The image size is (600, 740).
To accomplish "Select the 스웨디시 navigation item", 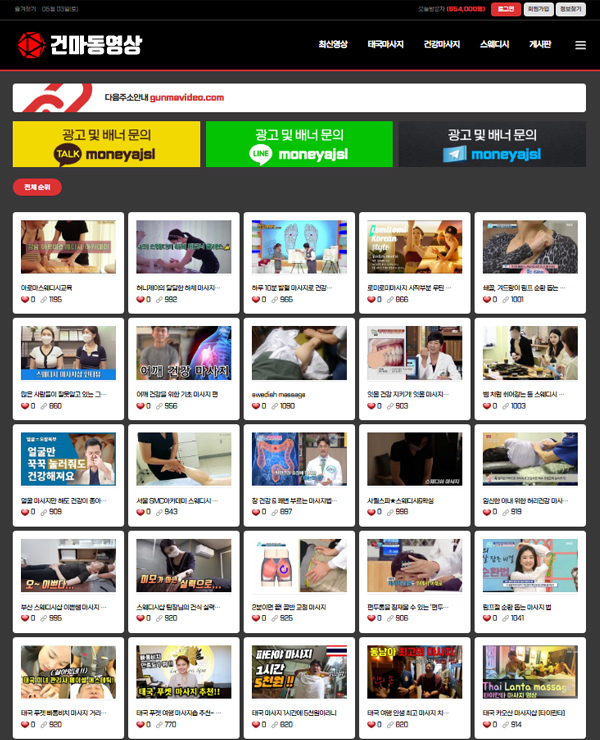I will [494, 44].
